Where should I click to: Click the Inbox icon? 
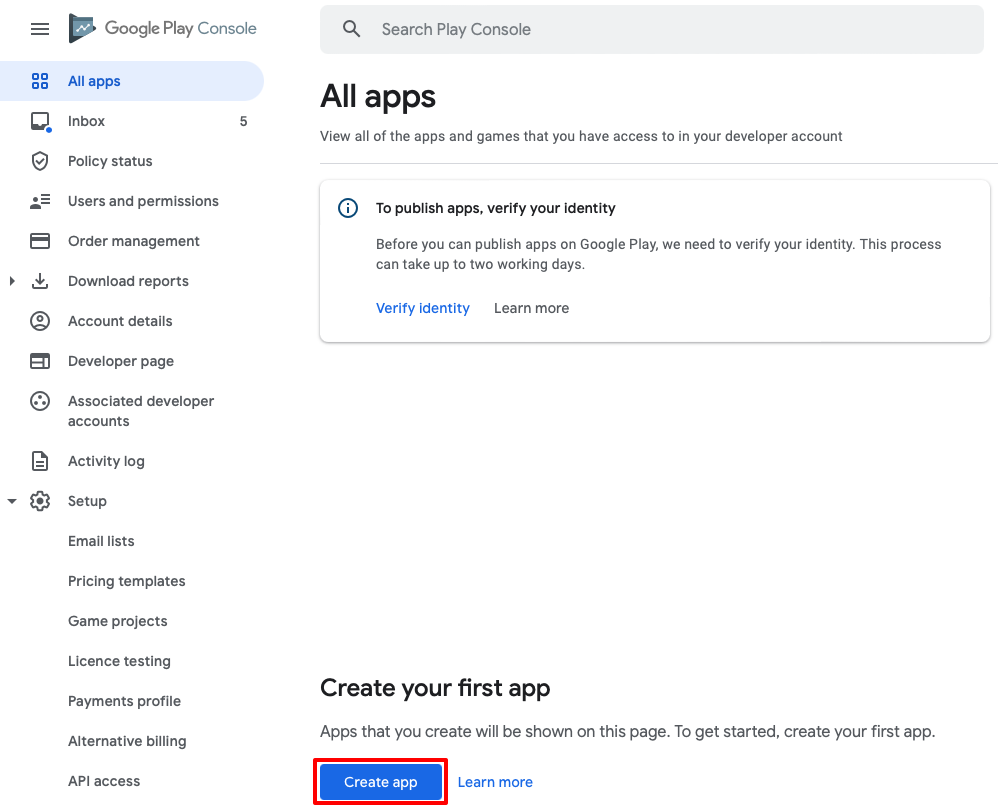[x=40, y=121]
